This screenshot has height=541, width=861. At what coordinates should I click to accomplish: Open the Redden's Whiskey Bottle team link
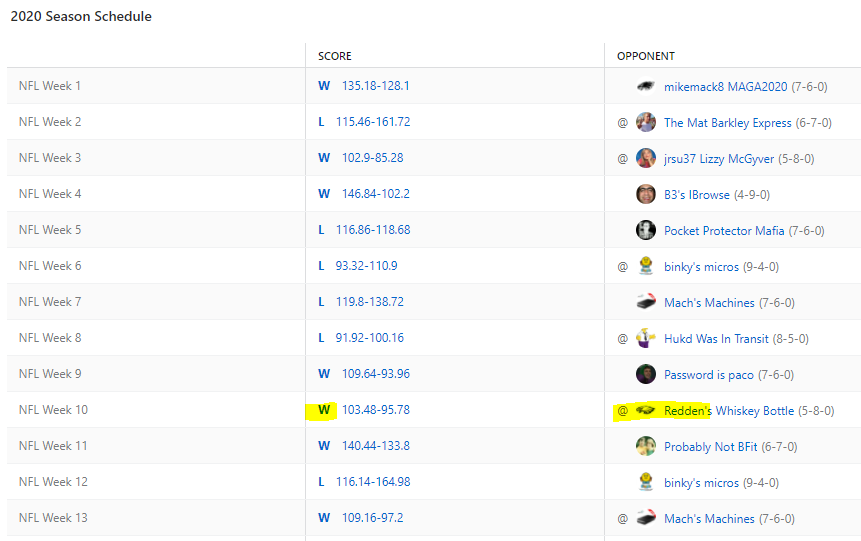pyautogui.click(x=728, y=411)
